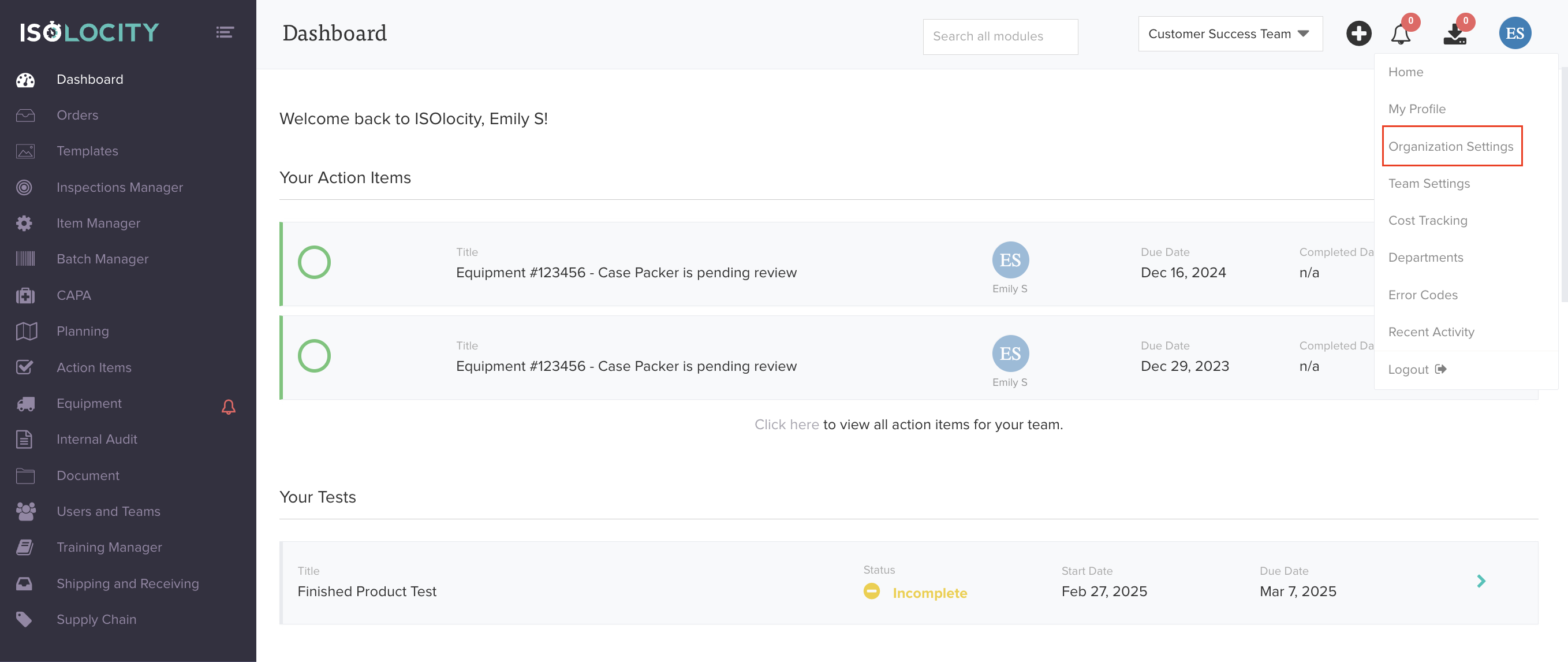Click the plus add-new icon in header
This screenshot has height=662, width=1568.
(1358, 34)
